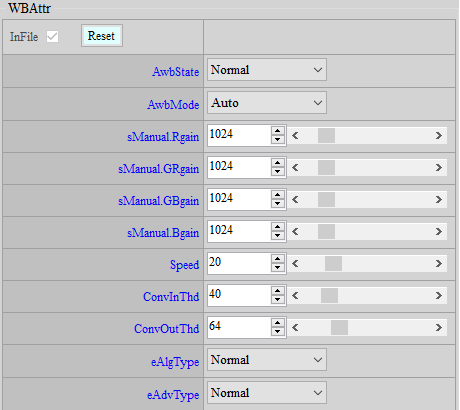Click left arrow of Speed slider
The image size is (460, 410).
click(x=295, y=264)
